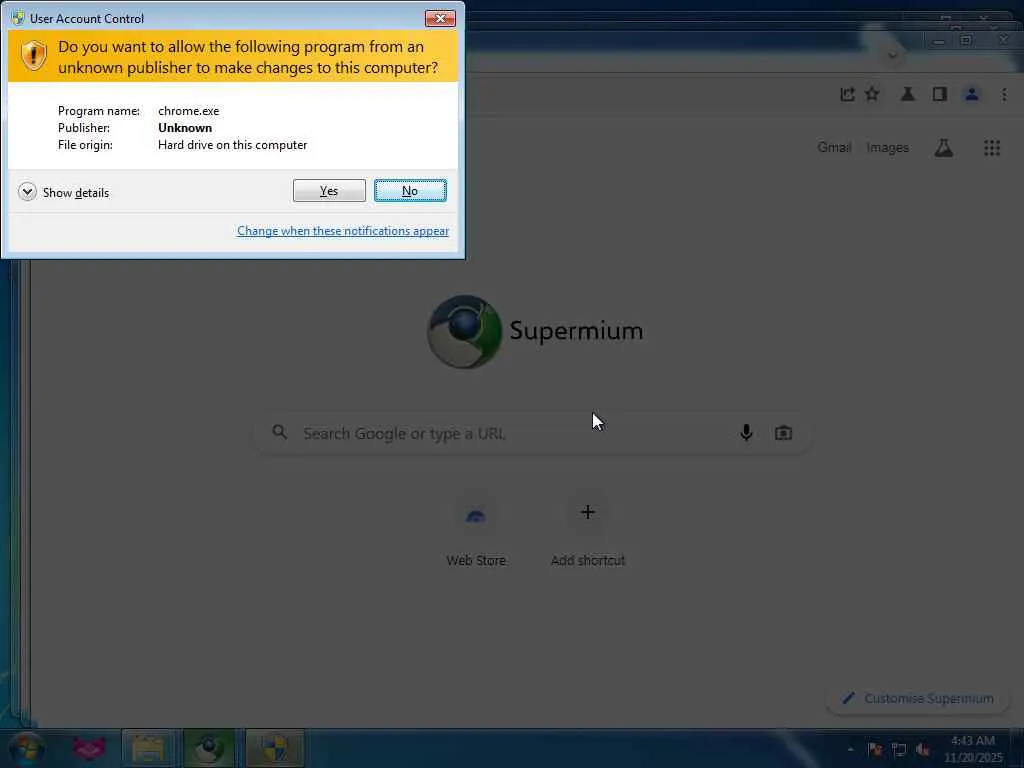Click the taskbar clock showing 4:43 AM

pyautogui.click(x=973, y=749)
